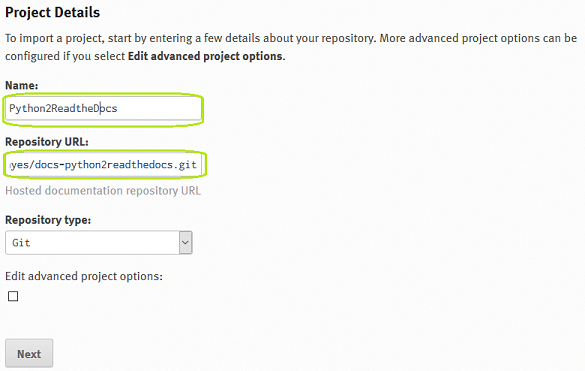Focus the Repository URL text box
Image resolution: width=585 pixels, height=371 pixels.
click(103, 165)
